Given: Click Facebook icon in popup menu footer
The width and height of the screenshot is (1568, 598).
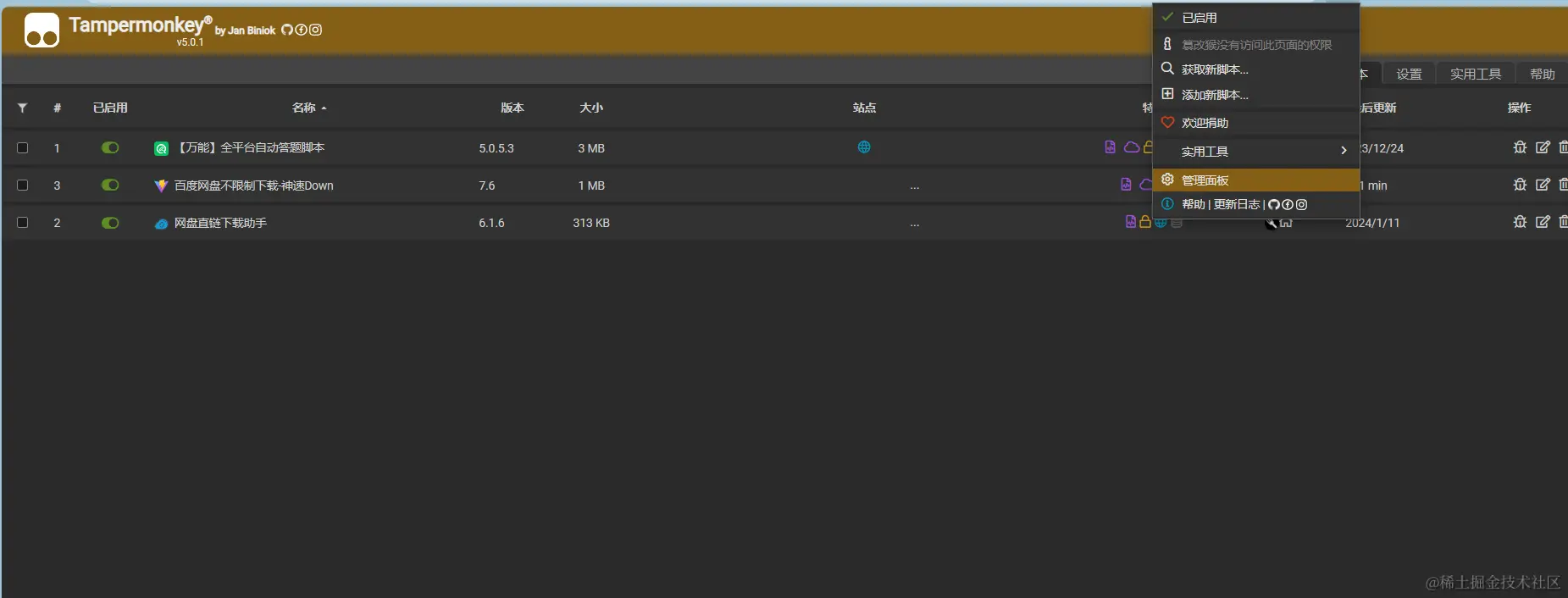Looking at the screenshot, I should point(1288,204).
